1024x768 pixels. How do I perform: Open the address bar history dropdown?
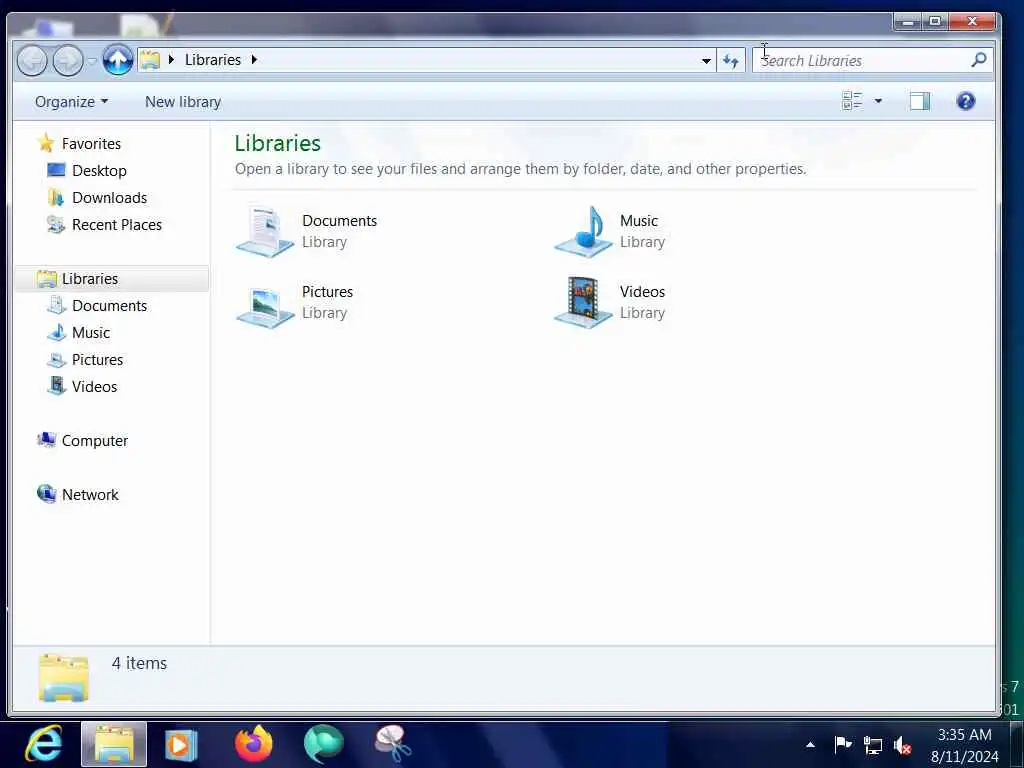tap(706, 61)
